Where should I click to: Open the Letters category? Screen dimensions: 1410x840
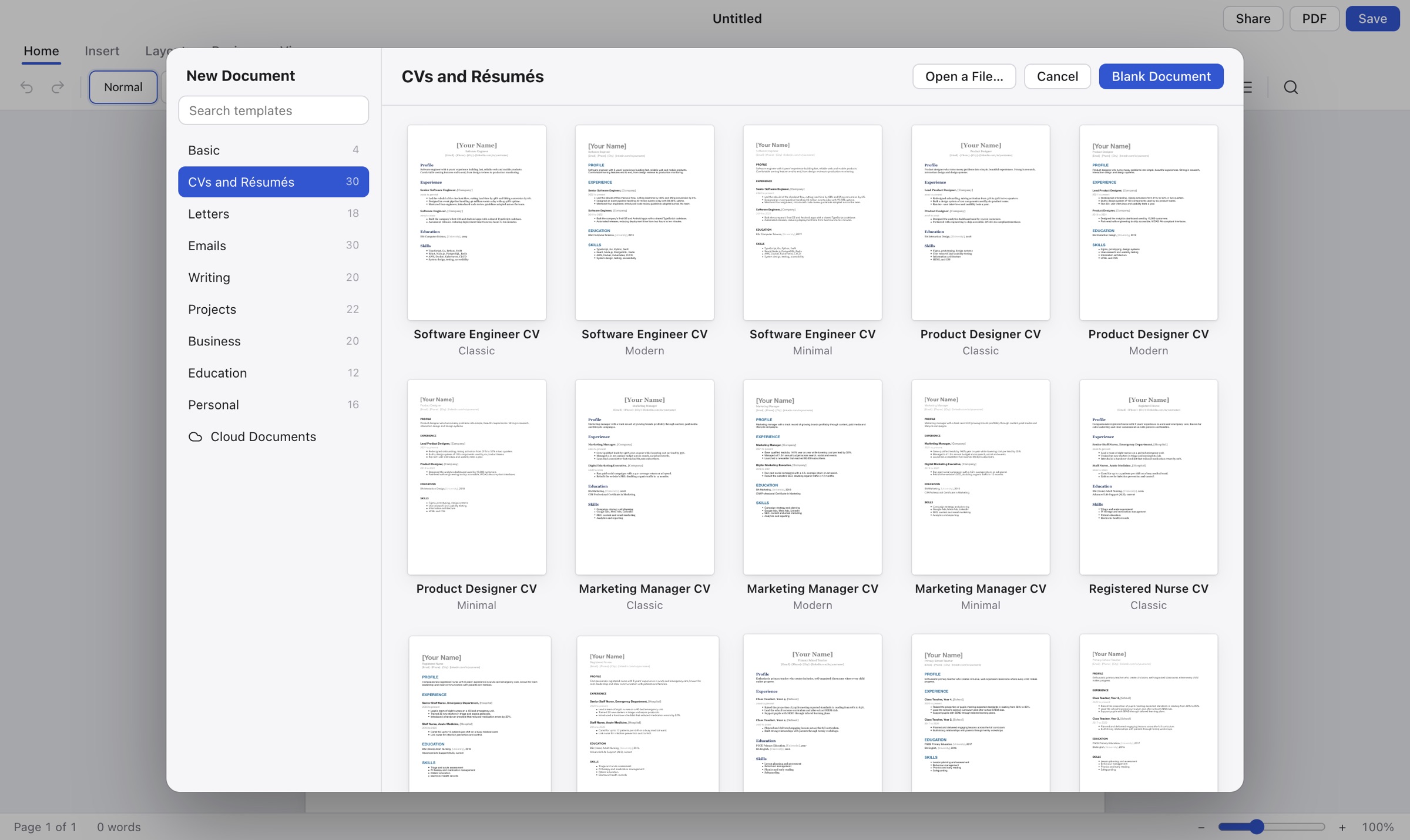pyautogui.click(x=274, y=213)
